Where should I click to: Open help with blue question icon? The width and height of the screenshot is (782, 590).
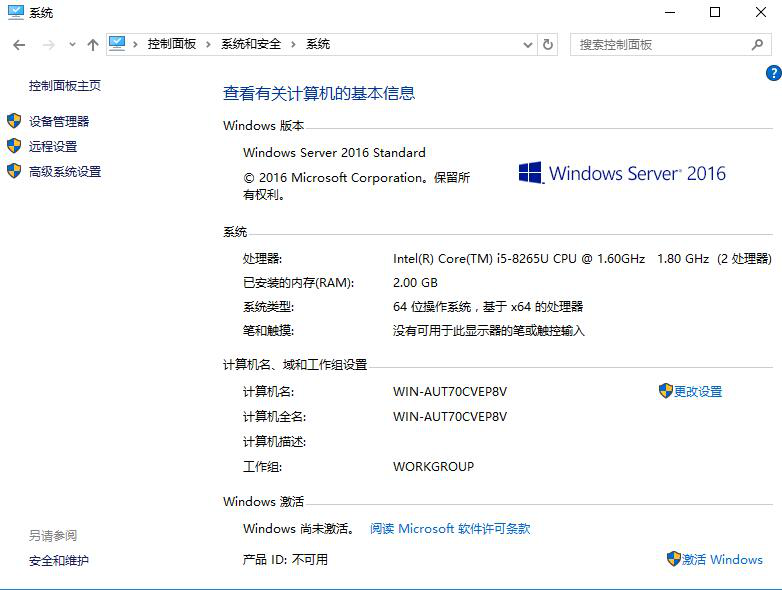tap(774, 73)
